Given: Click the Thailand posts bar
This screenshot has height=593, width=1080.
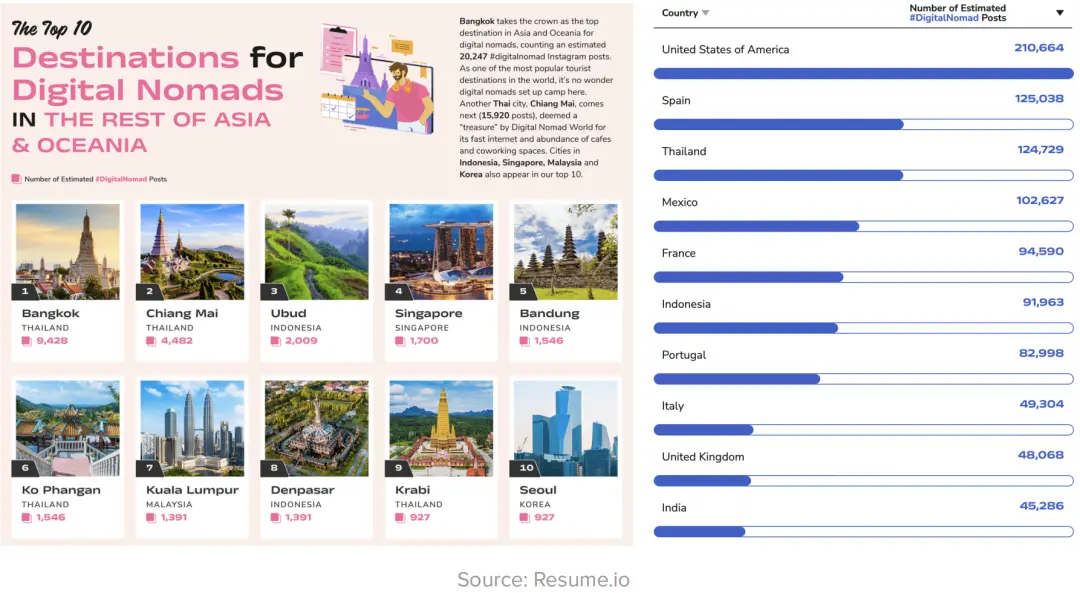Looking at the screenshot, I should coord(863,176).
